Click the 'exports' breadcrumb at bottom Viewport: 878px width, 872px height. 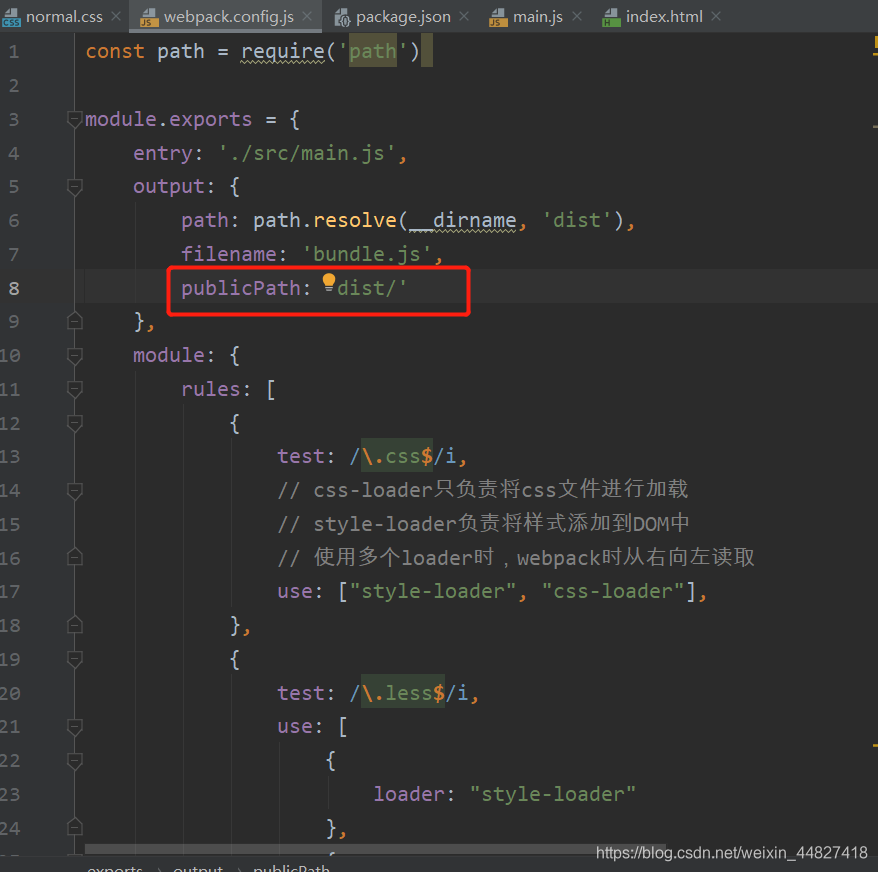(115, 869)
